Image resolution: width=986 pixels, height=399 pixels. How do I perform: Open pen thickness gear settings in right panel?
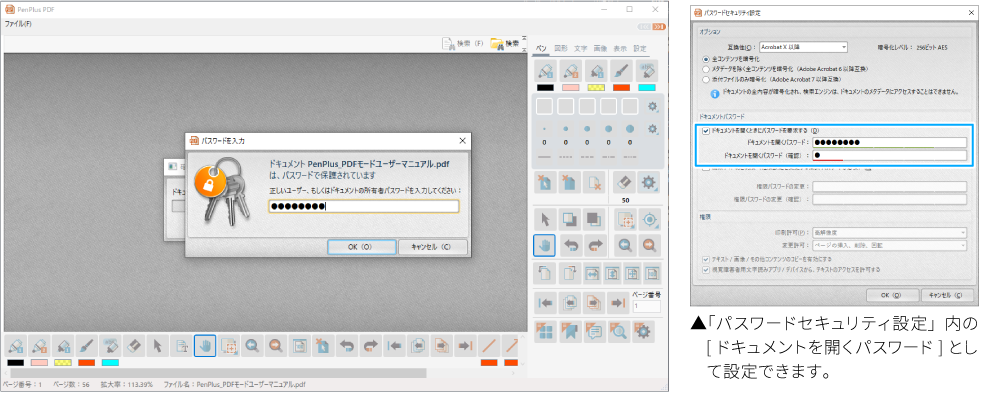(x=653, y=129)
